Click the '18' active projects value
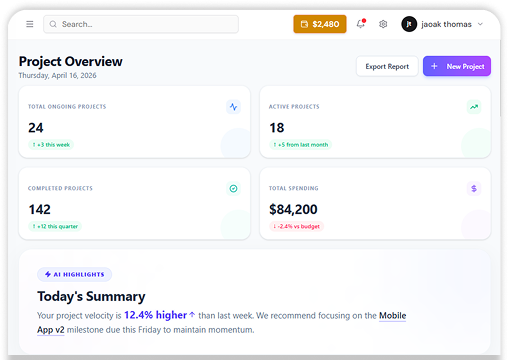Image resolution: width=509 pixels, height=360 pixels. [277, 128]
